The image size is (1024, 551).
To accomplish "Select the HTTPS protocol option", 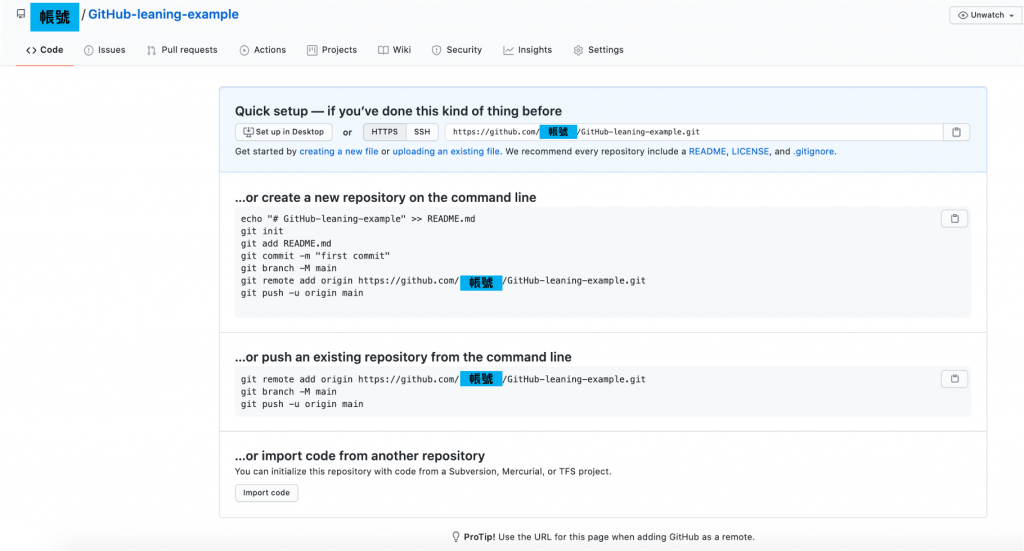I will pos(384,132).
